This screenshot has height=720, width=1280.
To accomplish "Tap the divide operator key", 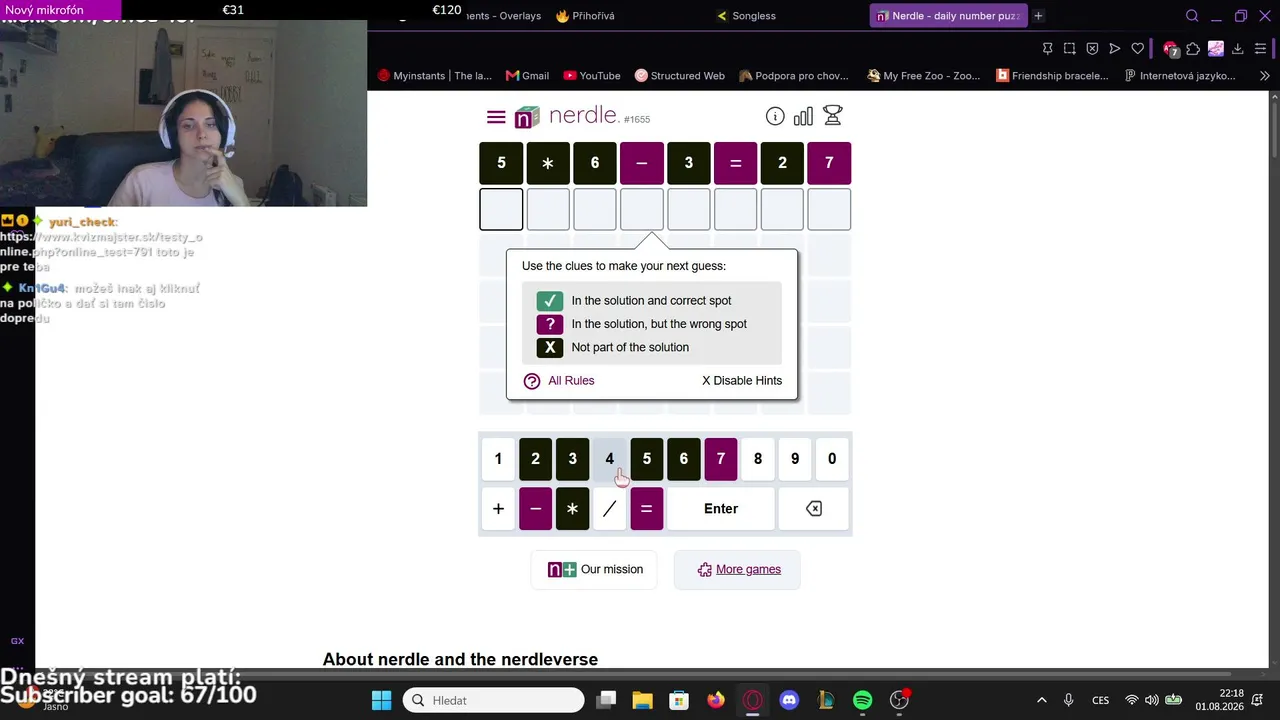I will click(x=609, y=509).
